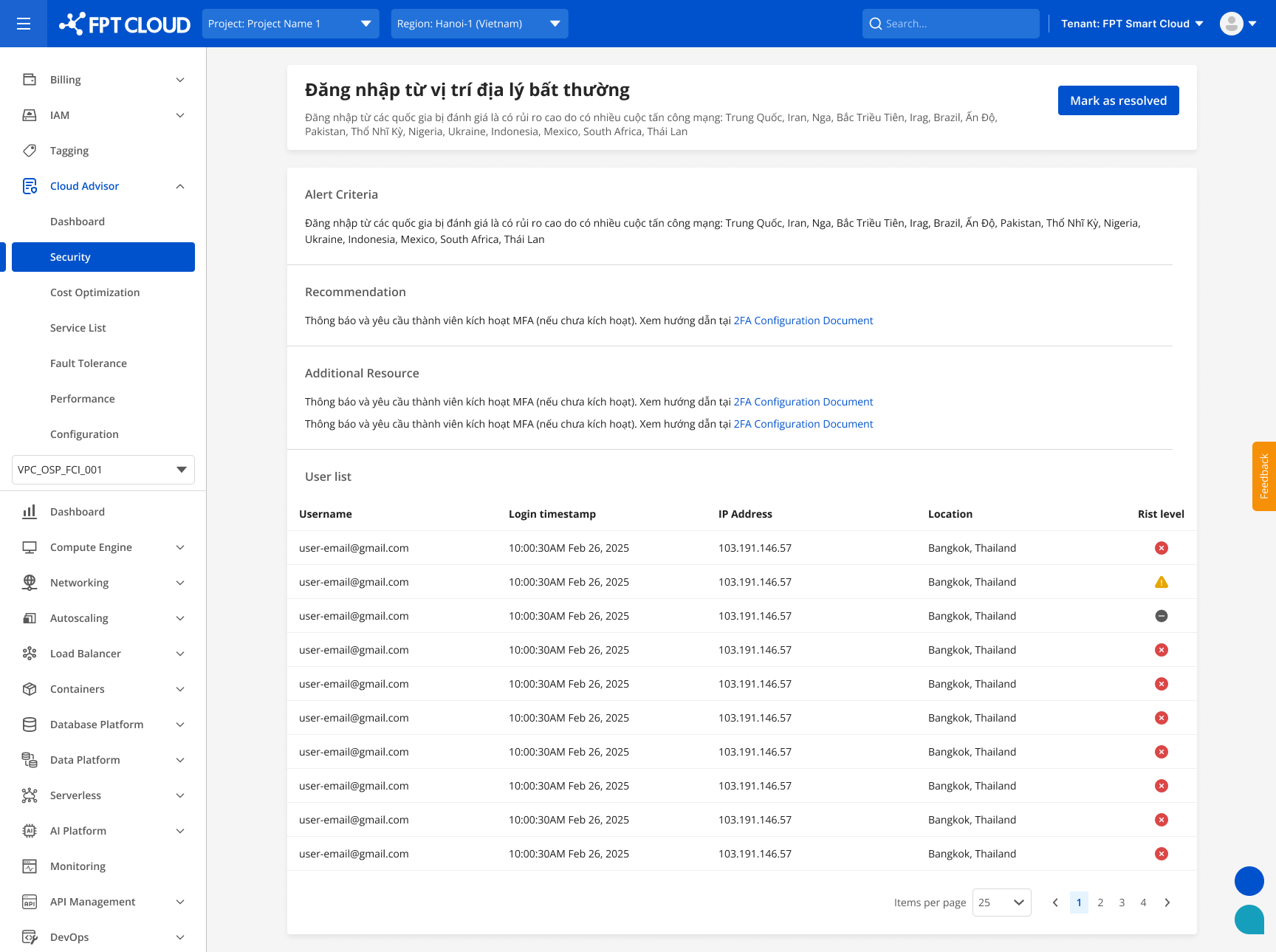The image size is (1276, 952).
Task: Open the Region Hanoi-1 dropdown
Action: (x=480, y=24)
